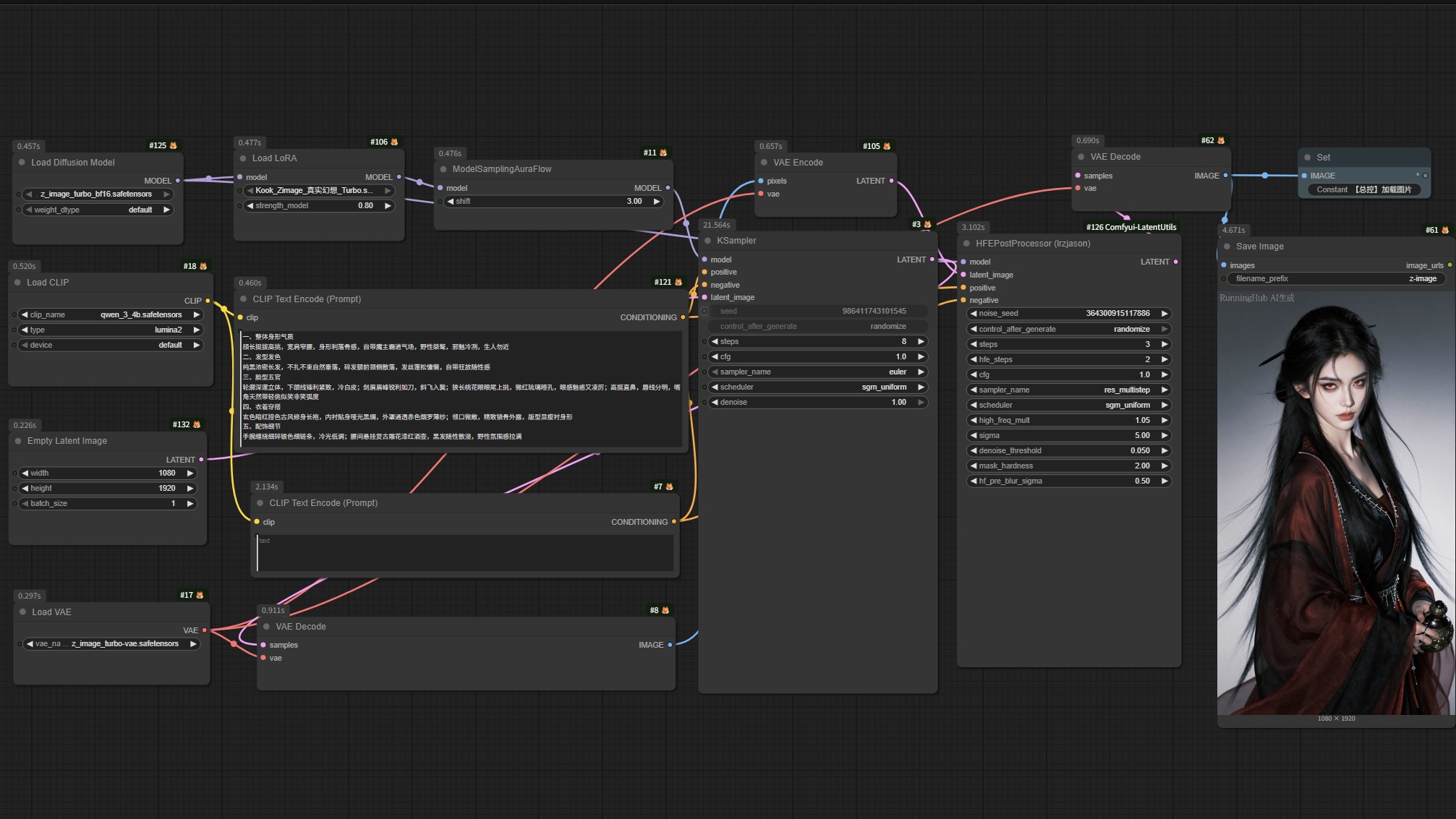Click the fox badge on CLIP Text Encode #121

pyautogui.click(x=678, y=282)
